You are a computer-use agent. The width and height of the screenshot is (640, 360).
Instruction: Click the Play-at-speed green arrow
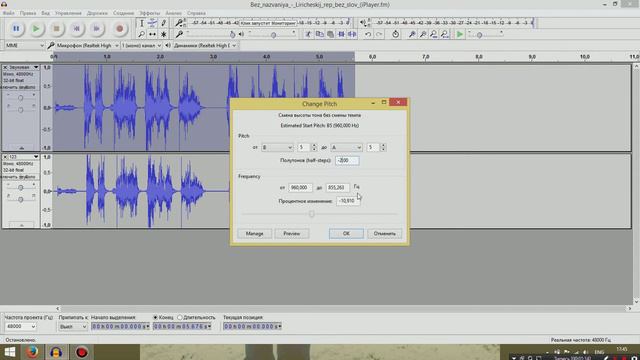(x=460, y=34)
